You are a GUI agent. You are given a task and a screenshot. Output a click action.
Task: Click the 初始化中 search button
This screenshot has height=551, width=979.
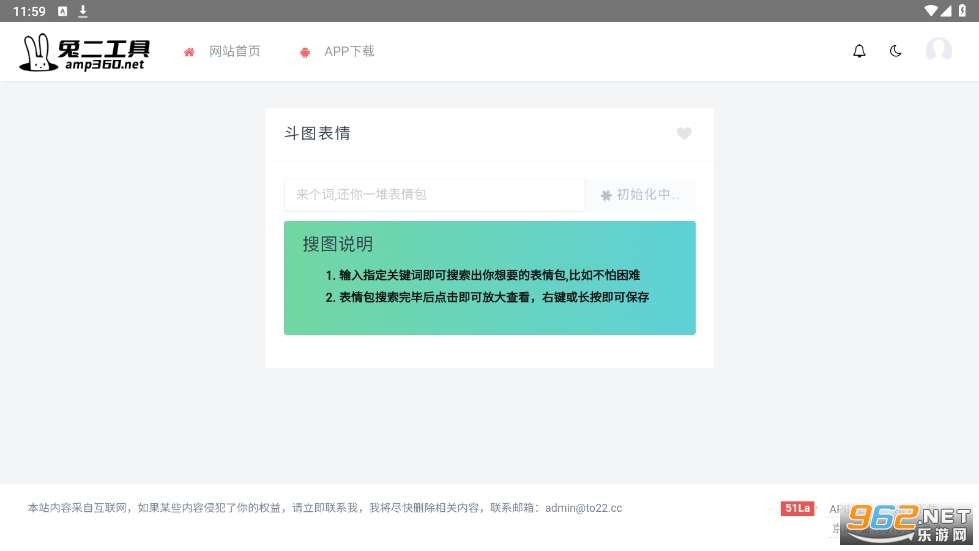point(640,195)
